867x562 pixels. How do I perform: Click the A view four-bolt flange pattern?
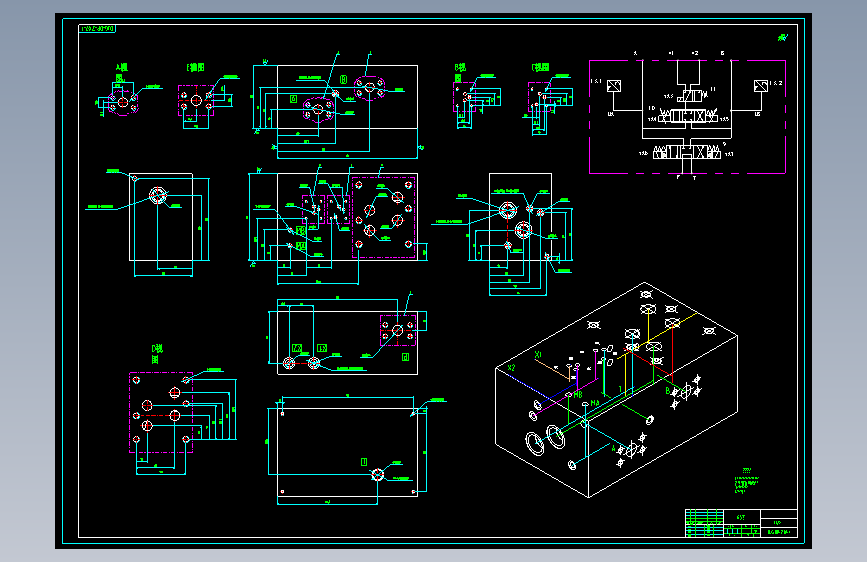123,102
